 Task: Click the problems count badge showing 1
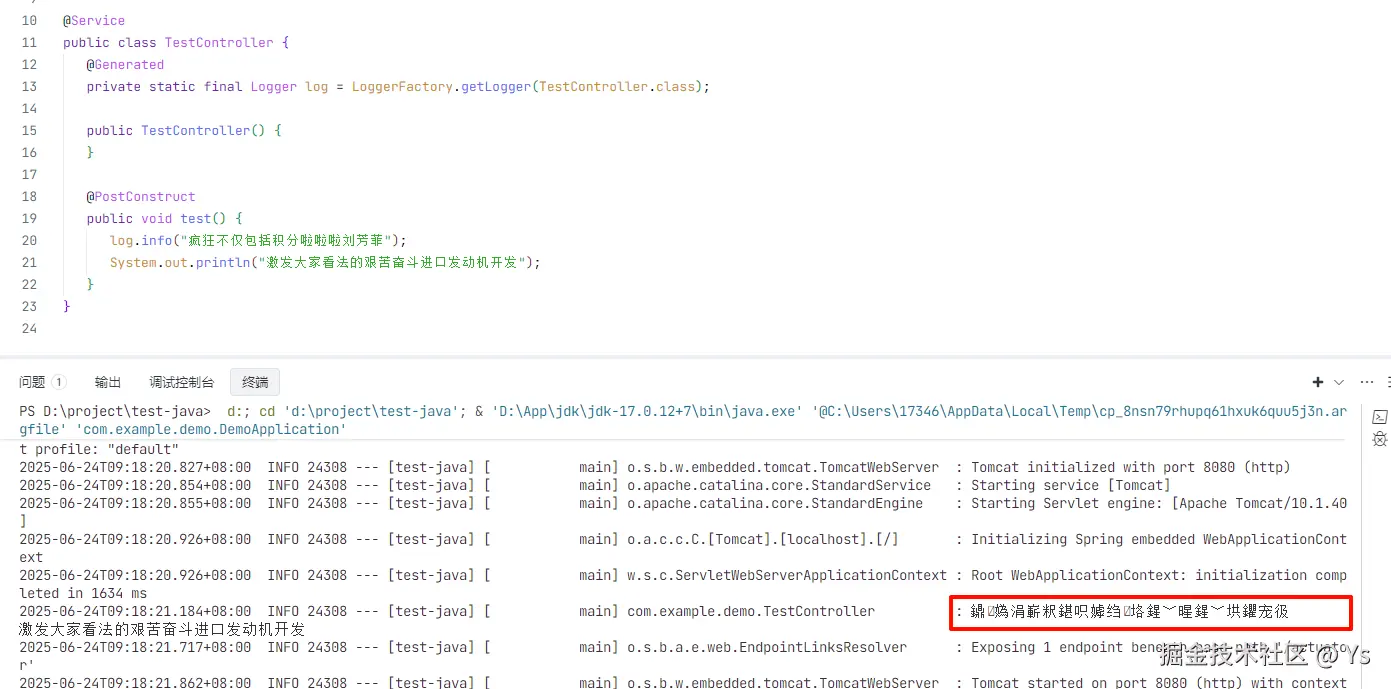click(x=59, y=382)
